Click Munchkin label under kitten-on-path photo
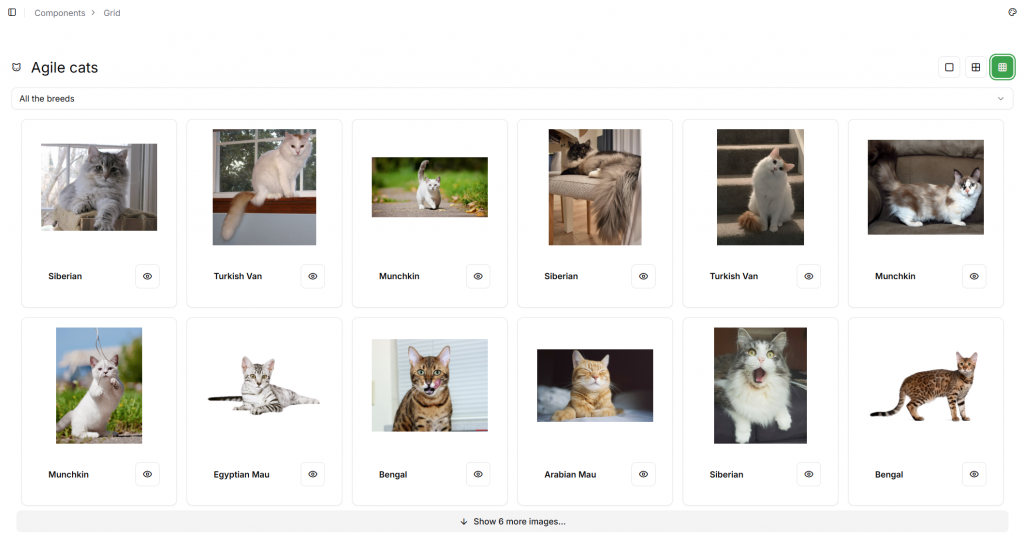1024x538 pixels. [399, 276]
